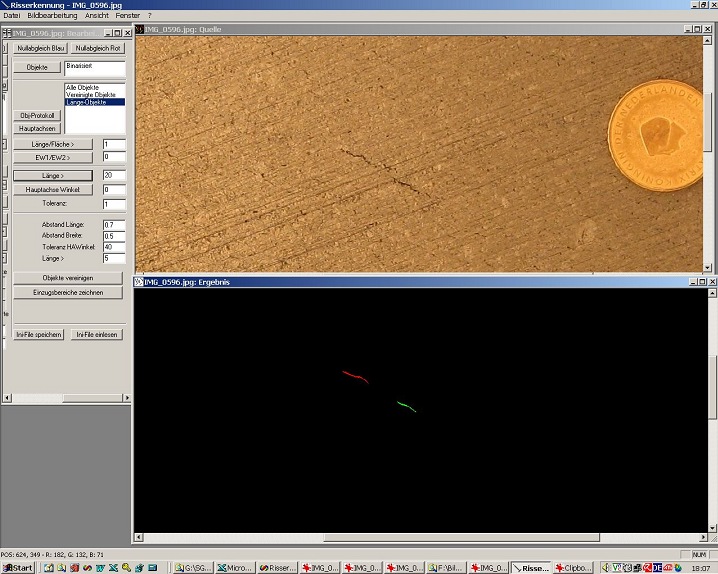The width and height of the screenshot is (718, 574).
Task: Click the Ergebnis window scroll-down arrow
Action: tap(712, 528)
